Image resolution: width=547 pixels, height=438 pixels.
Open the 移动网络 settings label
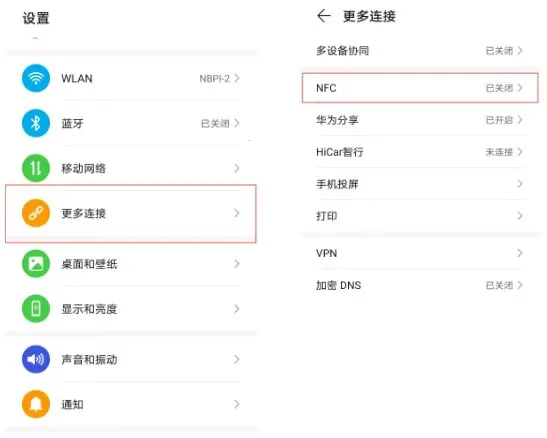coord(84,168)
